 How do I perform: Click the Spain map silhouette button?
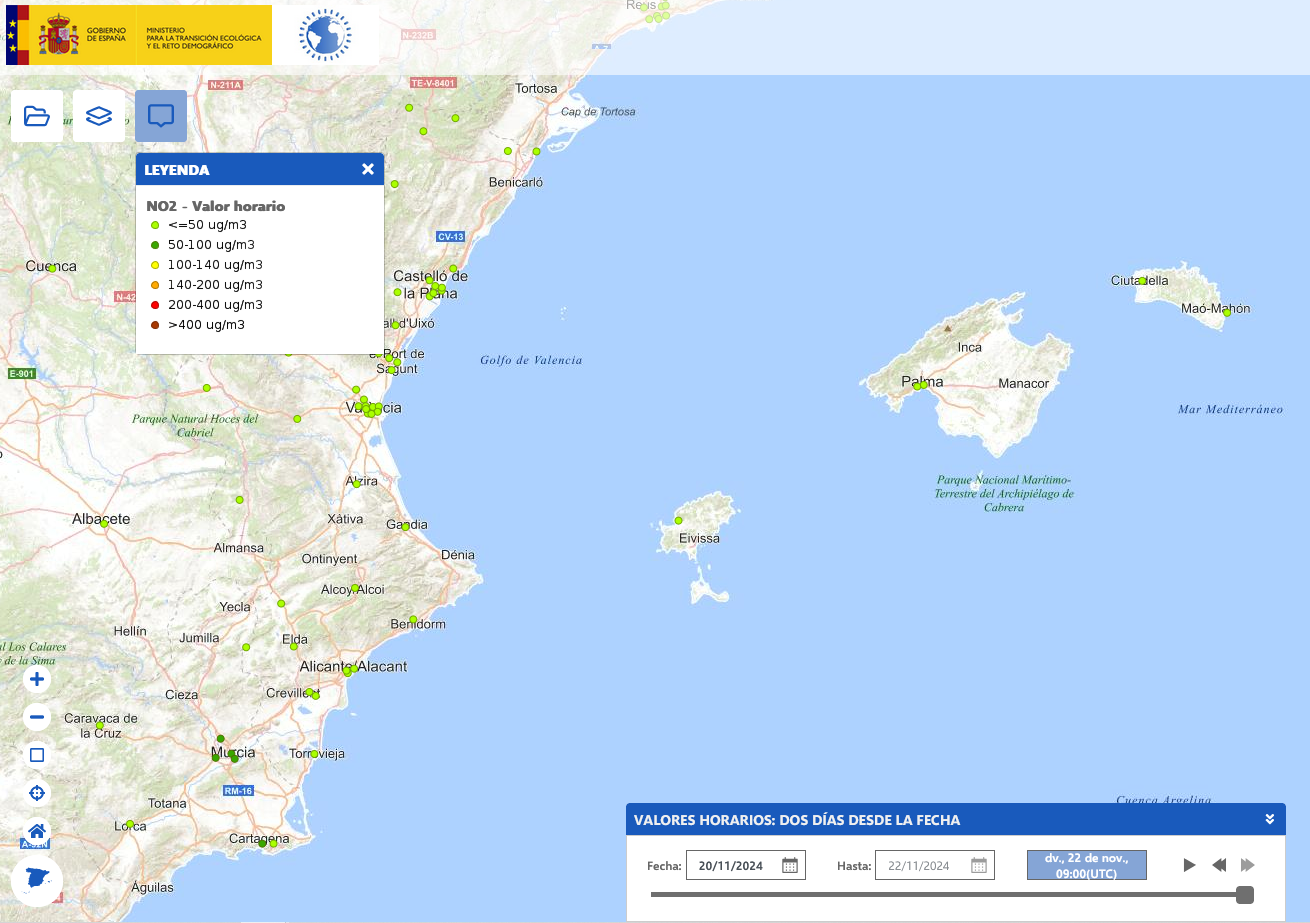(37, 881)
